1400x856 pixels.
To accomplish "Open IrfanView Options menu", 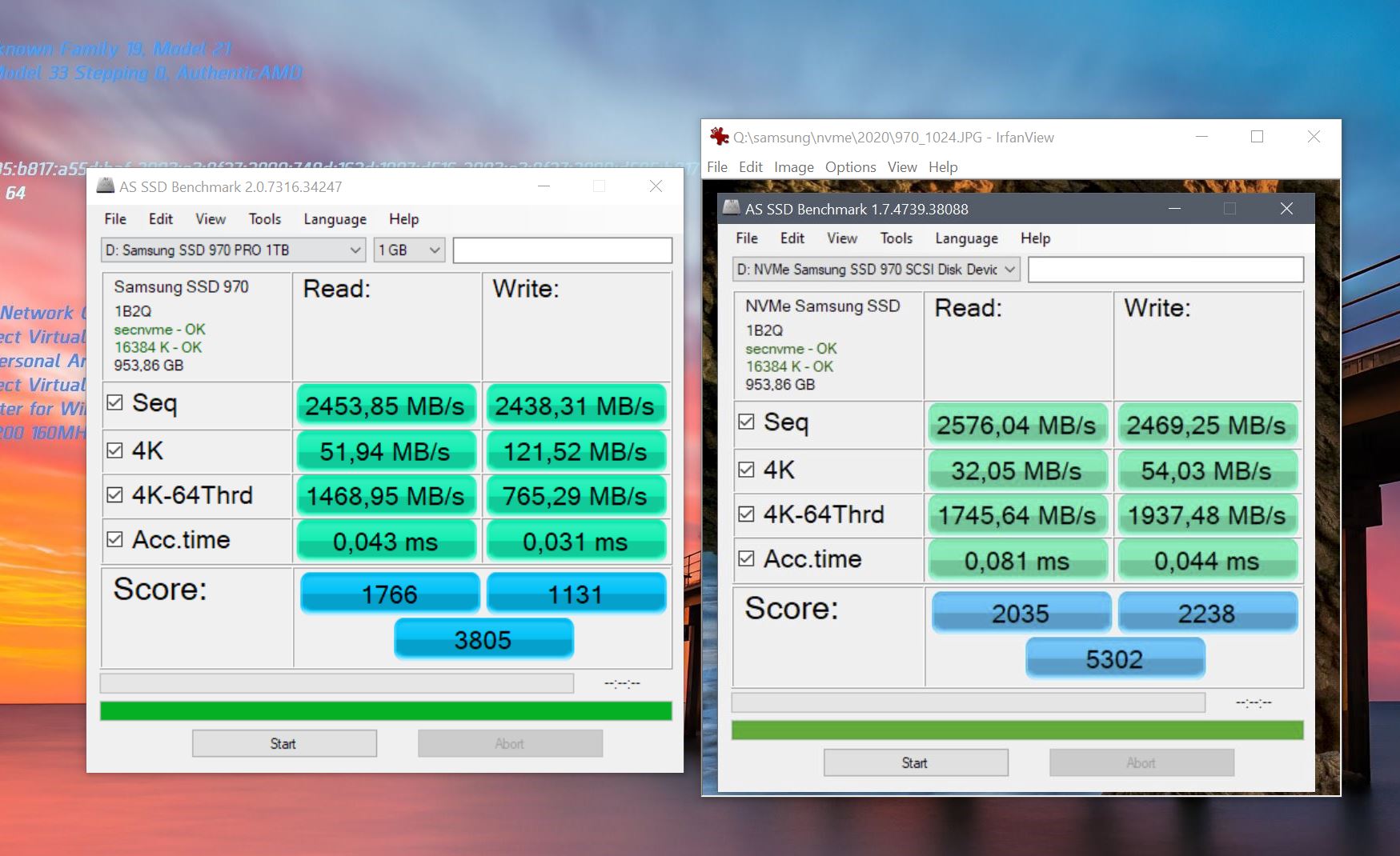I will coord(850,166).
